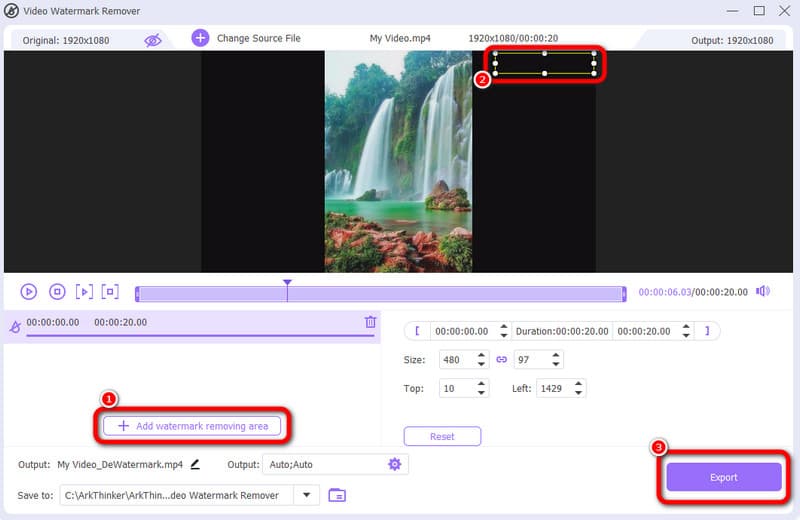
Task: Decrease start time with down arrow
Action: click(x=504, y=335)
